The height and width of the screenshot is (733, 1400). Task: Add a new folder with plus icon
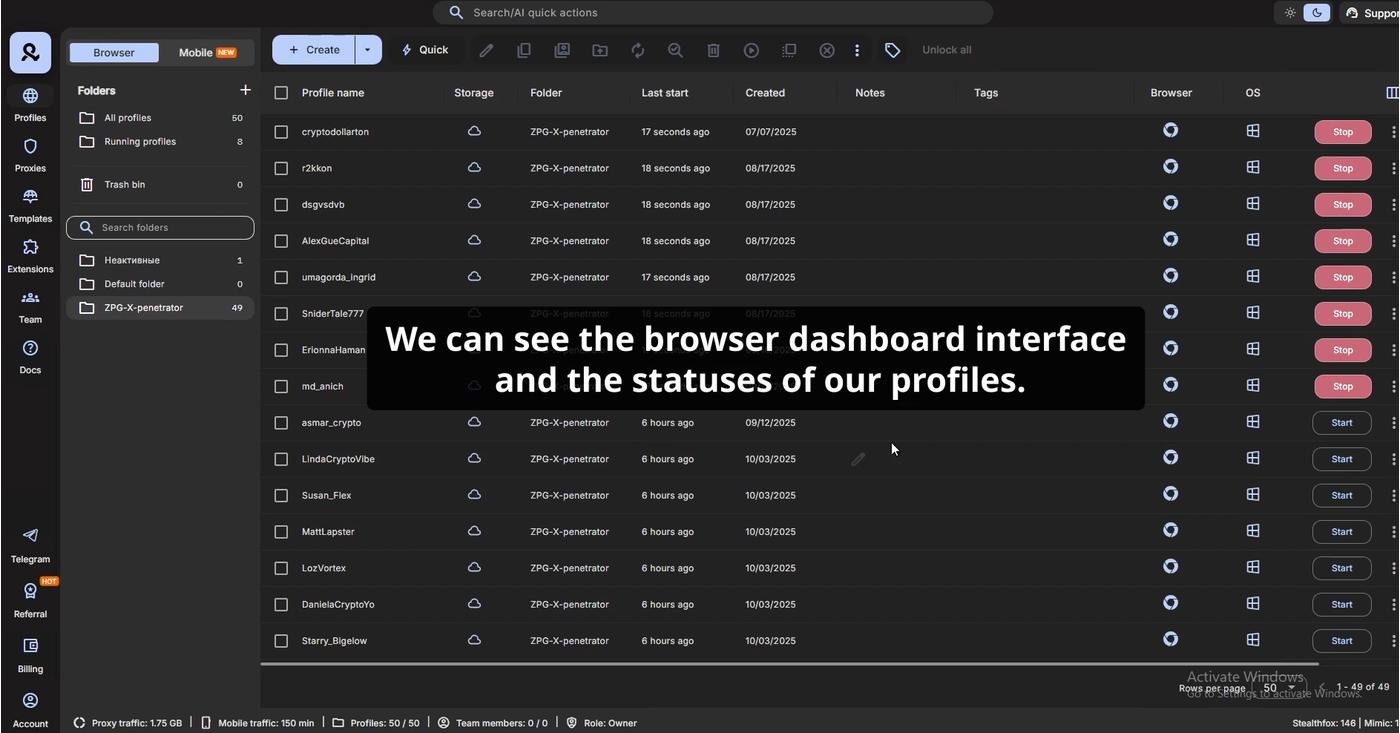point(245,90)
